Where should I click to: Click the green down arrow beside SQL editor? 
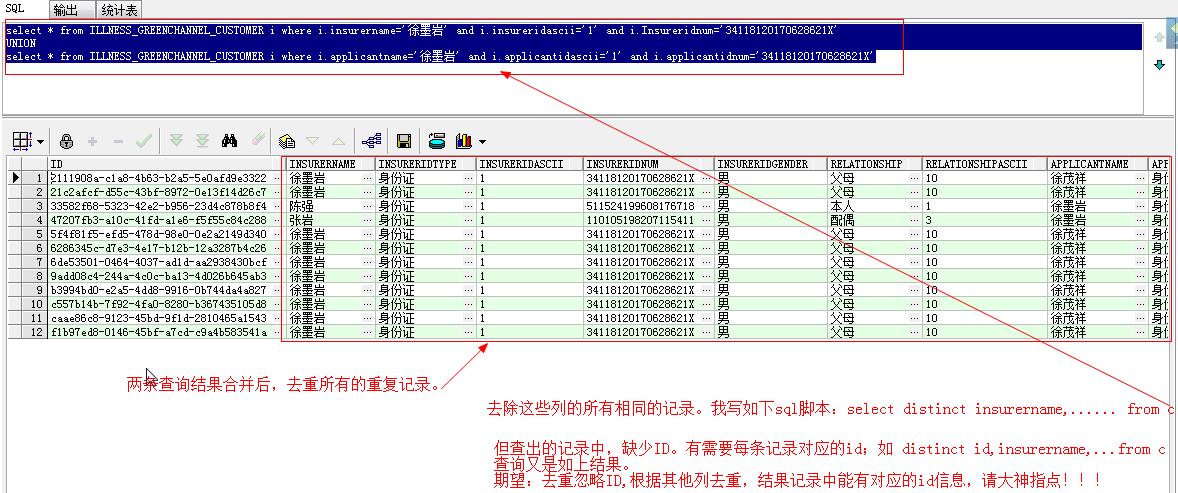click(x=1160, y=65)
